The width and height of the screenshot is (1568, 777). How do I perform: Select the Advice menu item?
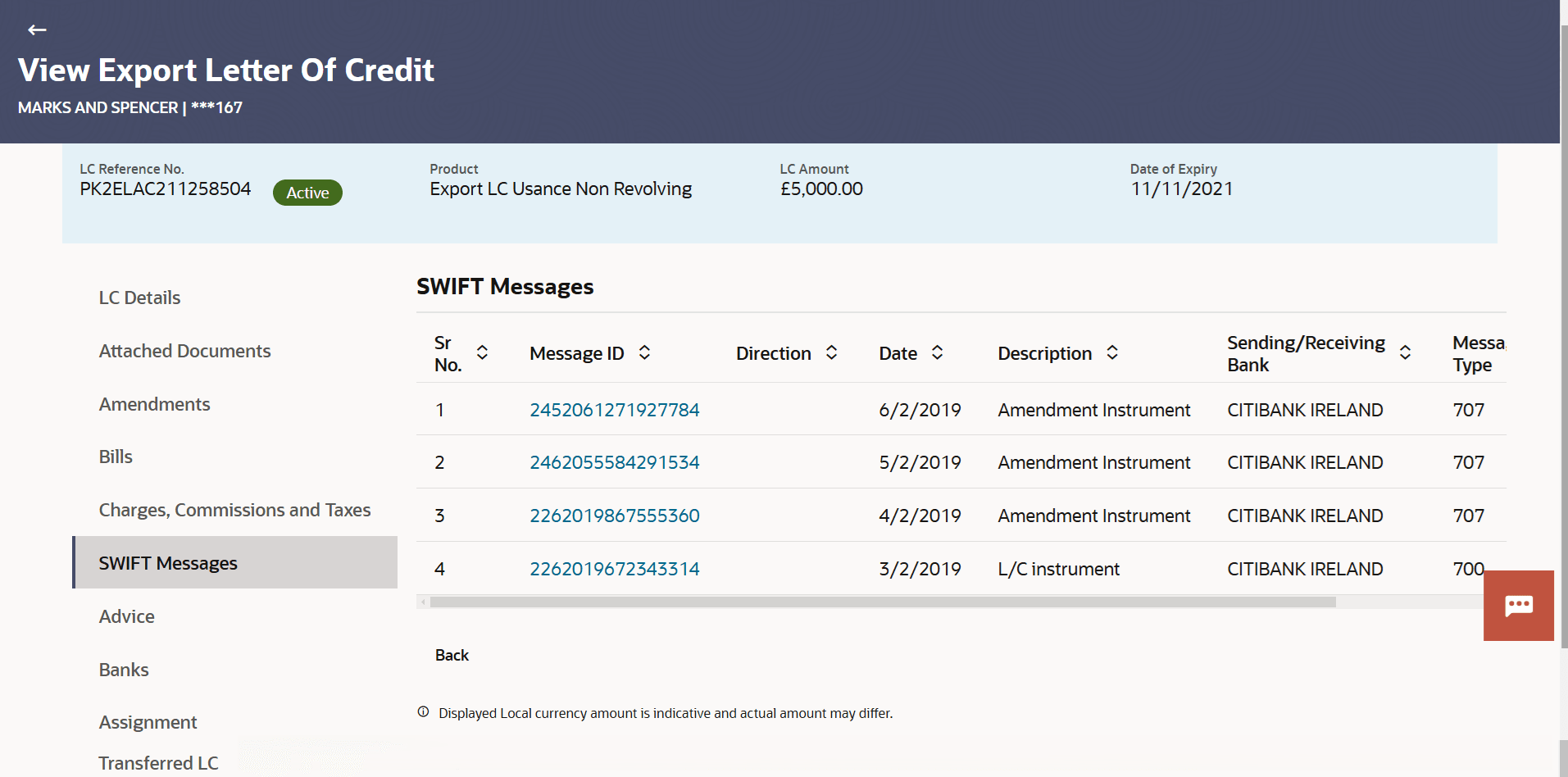(x=126, y=616)
